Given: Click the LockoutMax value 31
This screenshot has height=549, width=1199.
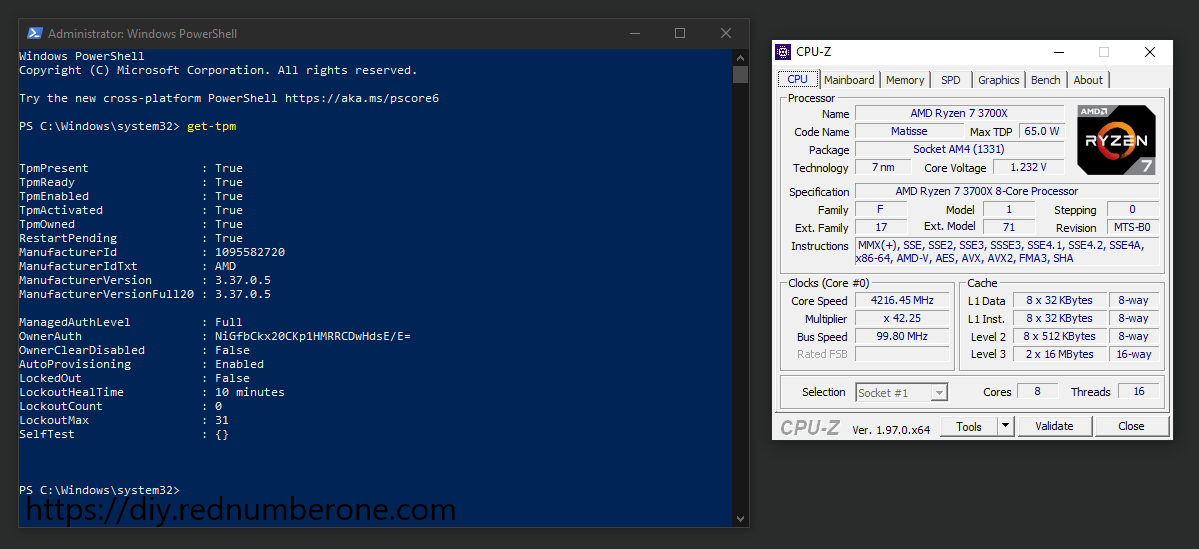Looking at the screenshot, I should [x=222, y=420].
